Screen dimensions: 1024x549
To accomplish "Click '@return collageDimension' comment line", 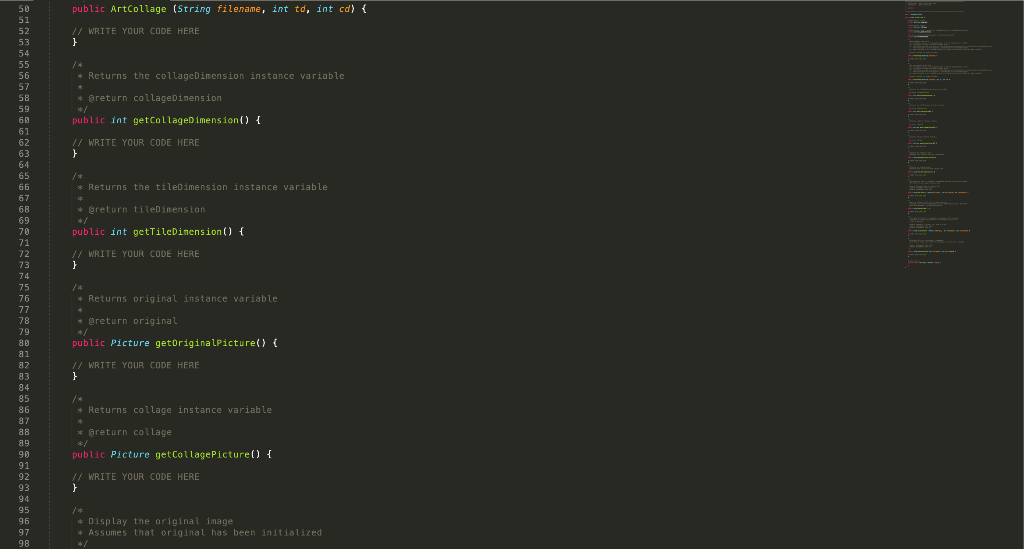I will point(150,98).
